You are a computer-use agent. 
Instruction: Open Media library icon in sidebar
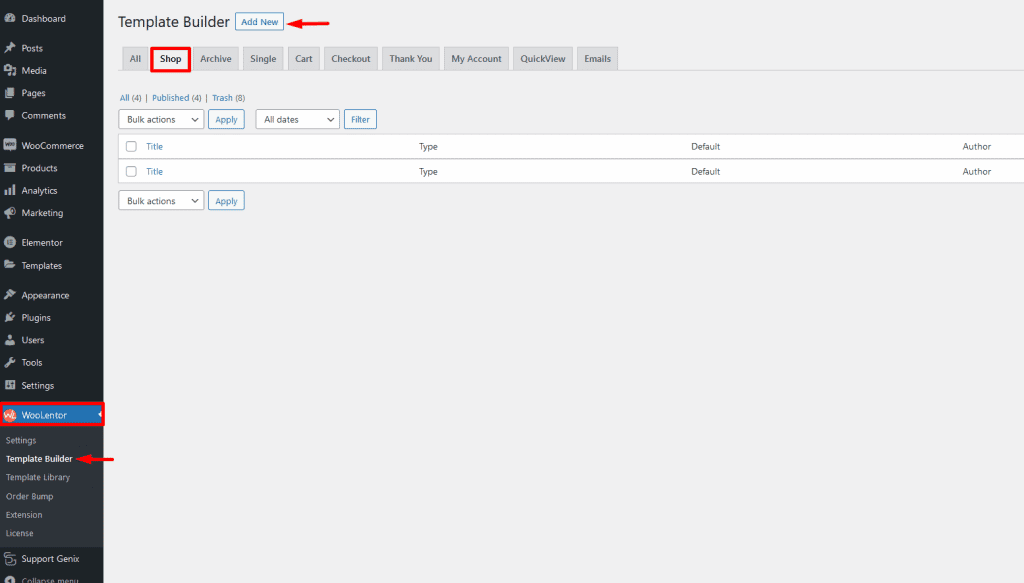pos(10,71)
